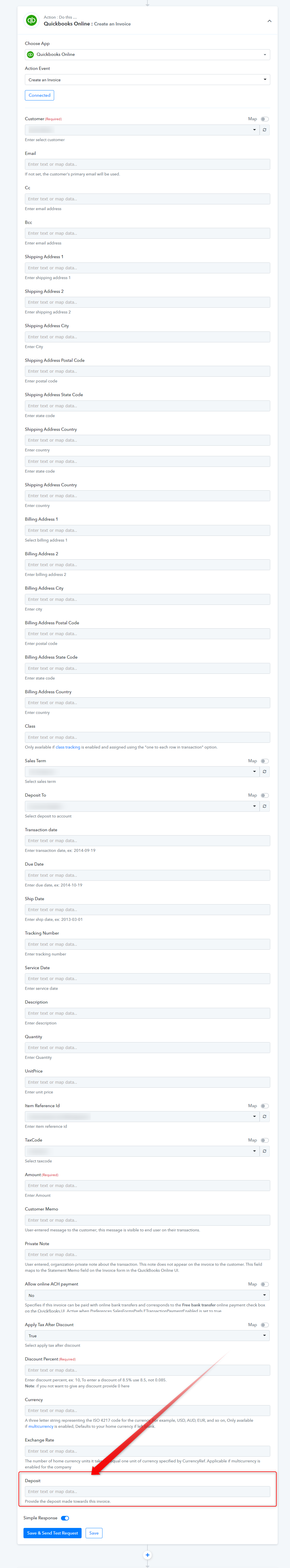Enable Map for Sales Term
The width and height of the screenshot is (290, 1568).
coord(265,761)
